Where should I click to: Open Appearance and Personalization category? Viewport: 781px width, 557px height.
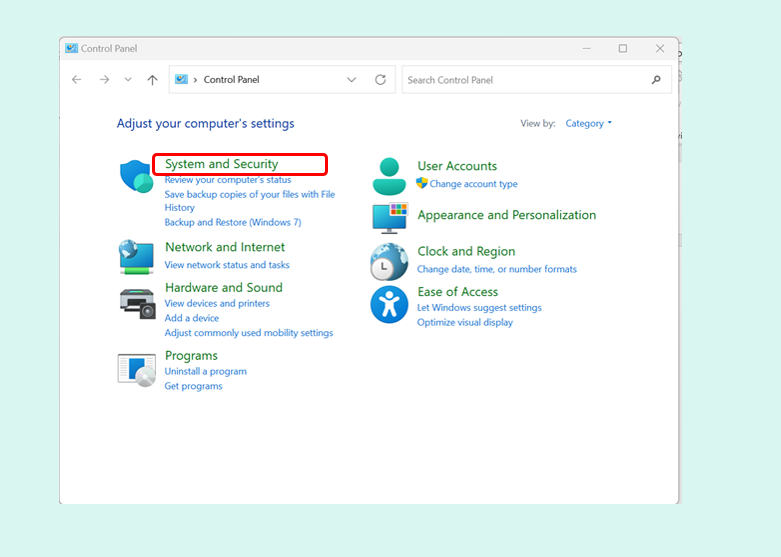point(507,215)
